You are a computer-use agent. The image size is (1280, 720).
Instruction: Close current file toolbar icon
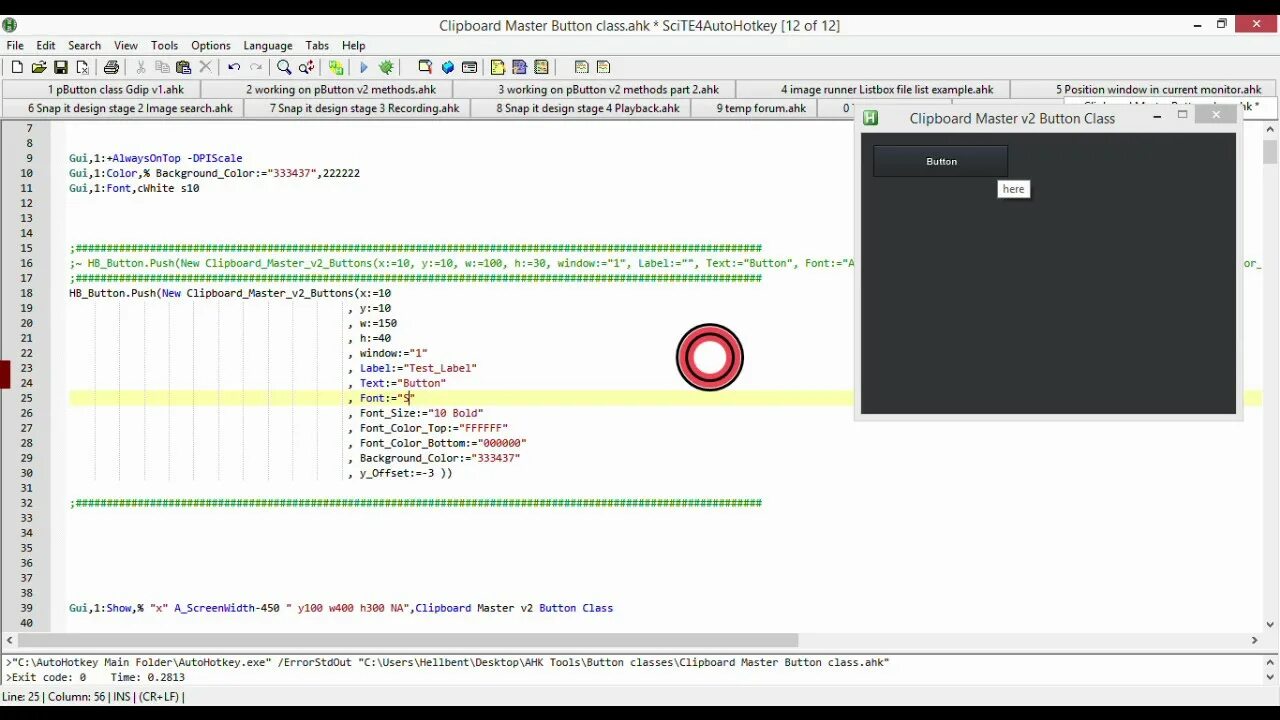pos(83,67)
